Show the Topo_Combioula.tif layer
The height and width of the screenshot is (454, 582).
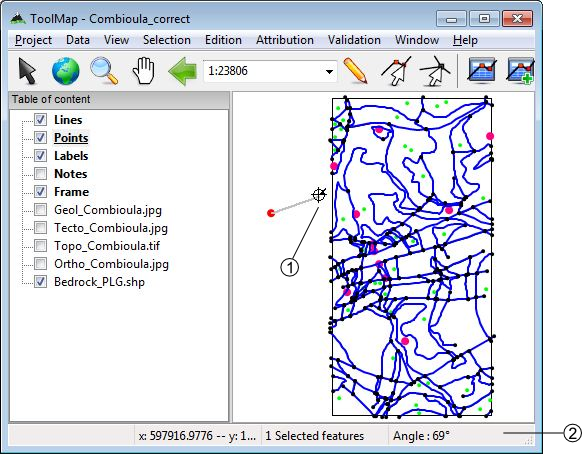tap(40, 245)
